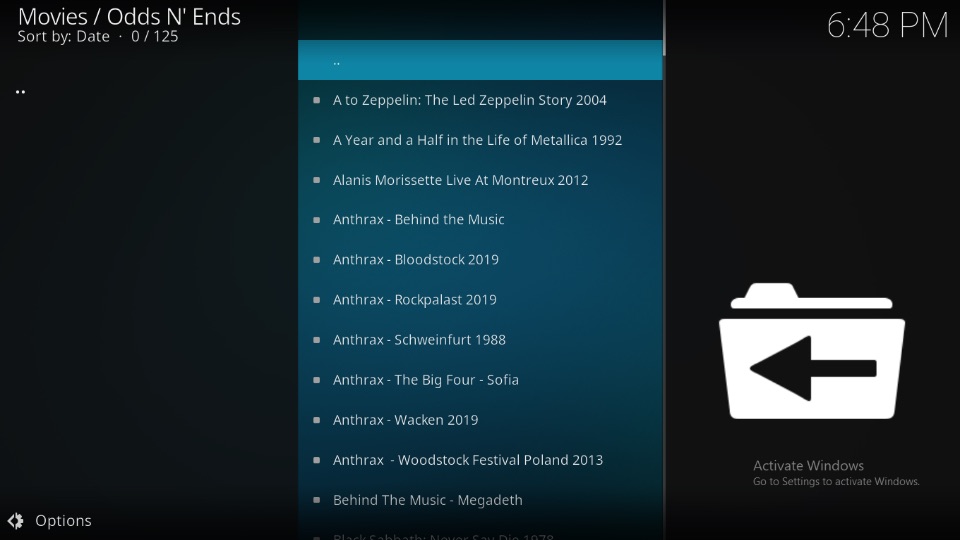
Task: Click bullet icon beside Anthrax - Bloodstock 2019
Action: coord(317,260)
